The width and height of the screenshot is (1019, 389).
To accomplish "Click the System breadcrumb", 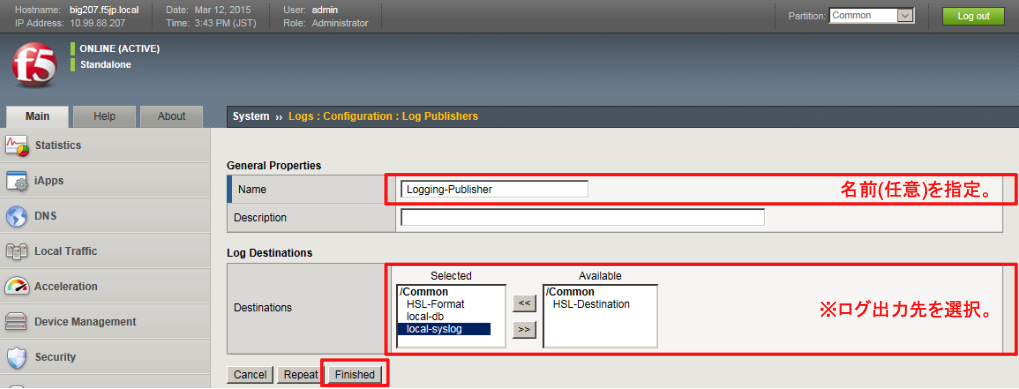I will pos(251,116).
